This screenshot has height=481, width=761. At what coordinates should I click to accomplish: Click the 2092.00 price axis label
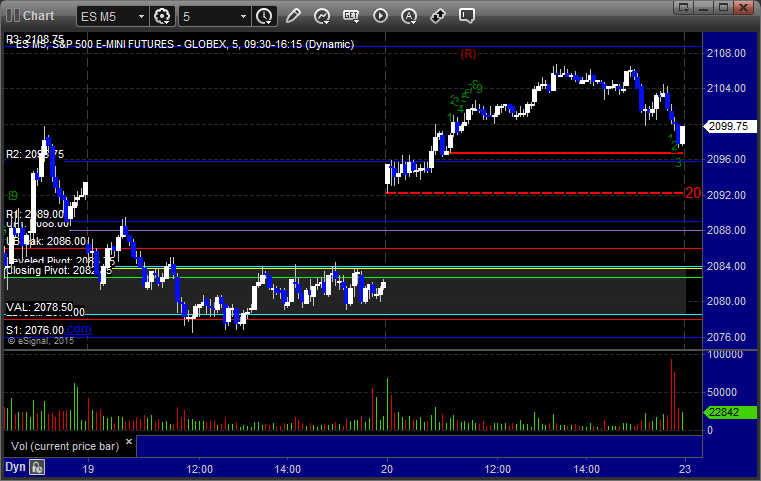pos(726,195)
